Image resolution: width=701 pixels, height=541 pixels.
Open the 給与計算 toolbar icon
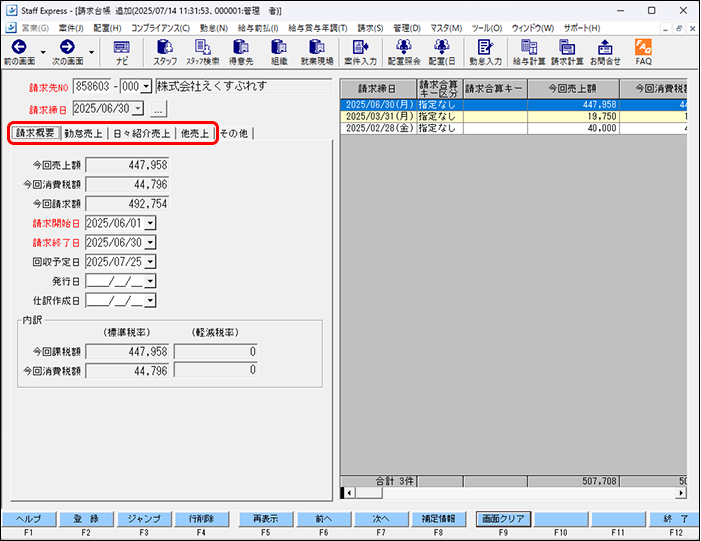pyautogui.click(x=529, y=52)
